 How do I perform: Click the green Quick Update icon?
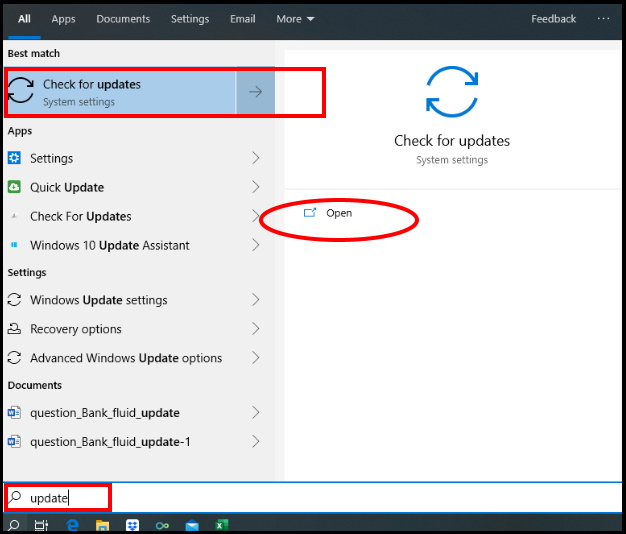tap(14, 187)
